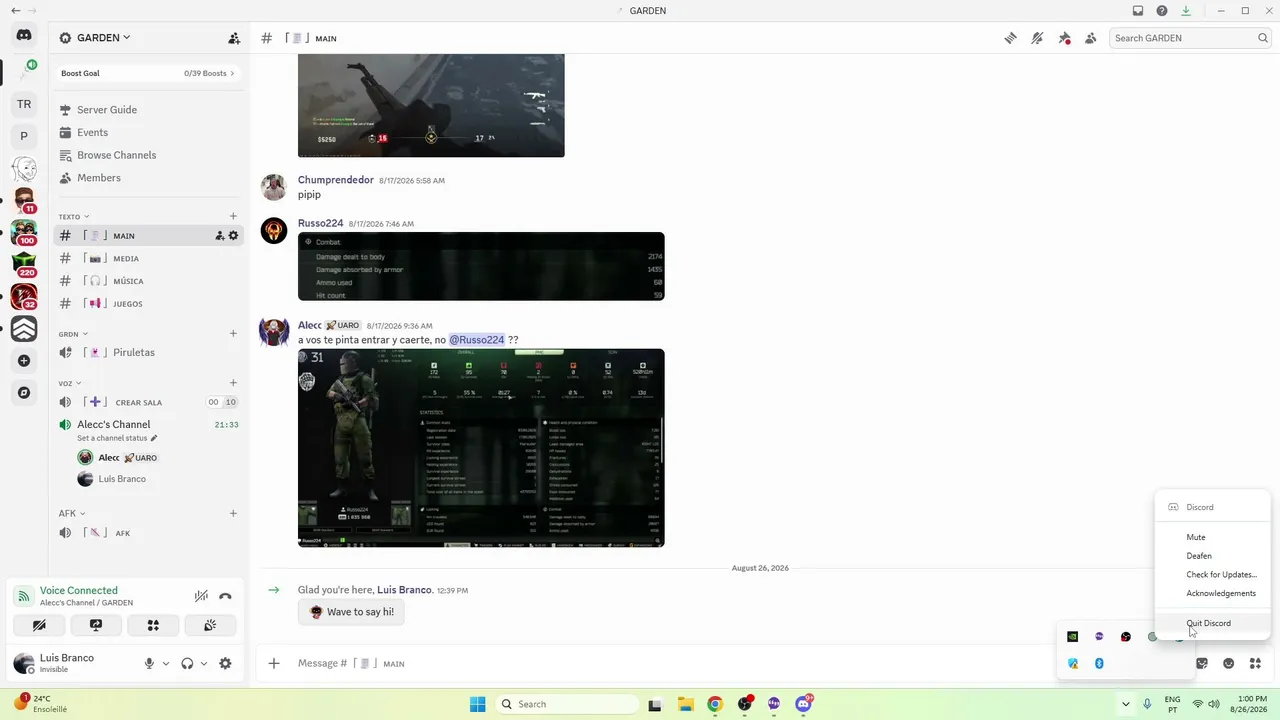Collapse the VOZ category
The image size is (1280, 720).
coord(70,383)
